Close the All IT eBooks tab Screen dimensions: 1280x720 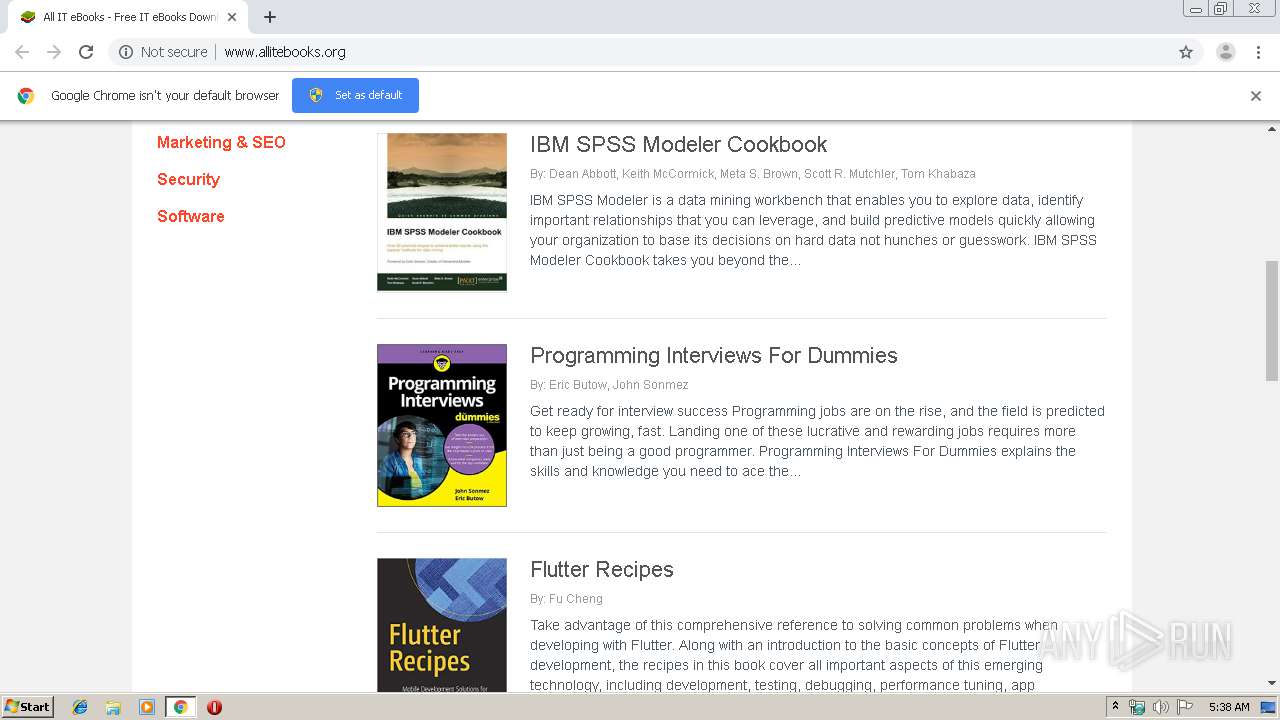coord(232,17)
